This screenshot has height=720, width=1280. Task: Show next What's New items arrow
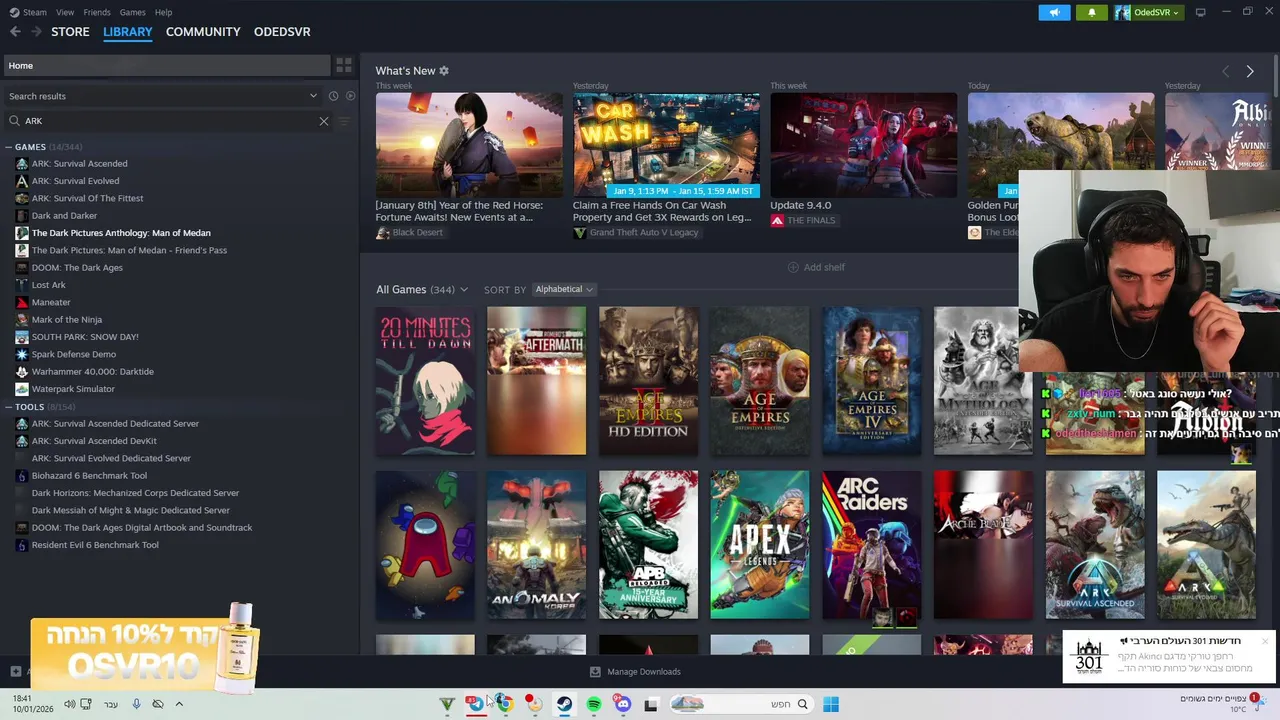(x=1250, y=71)
